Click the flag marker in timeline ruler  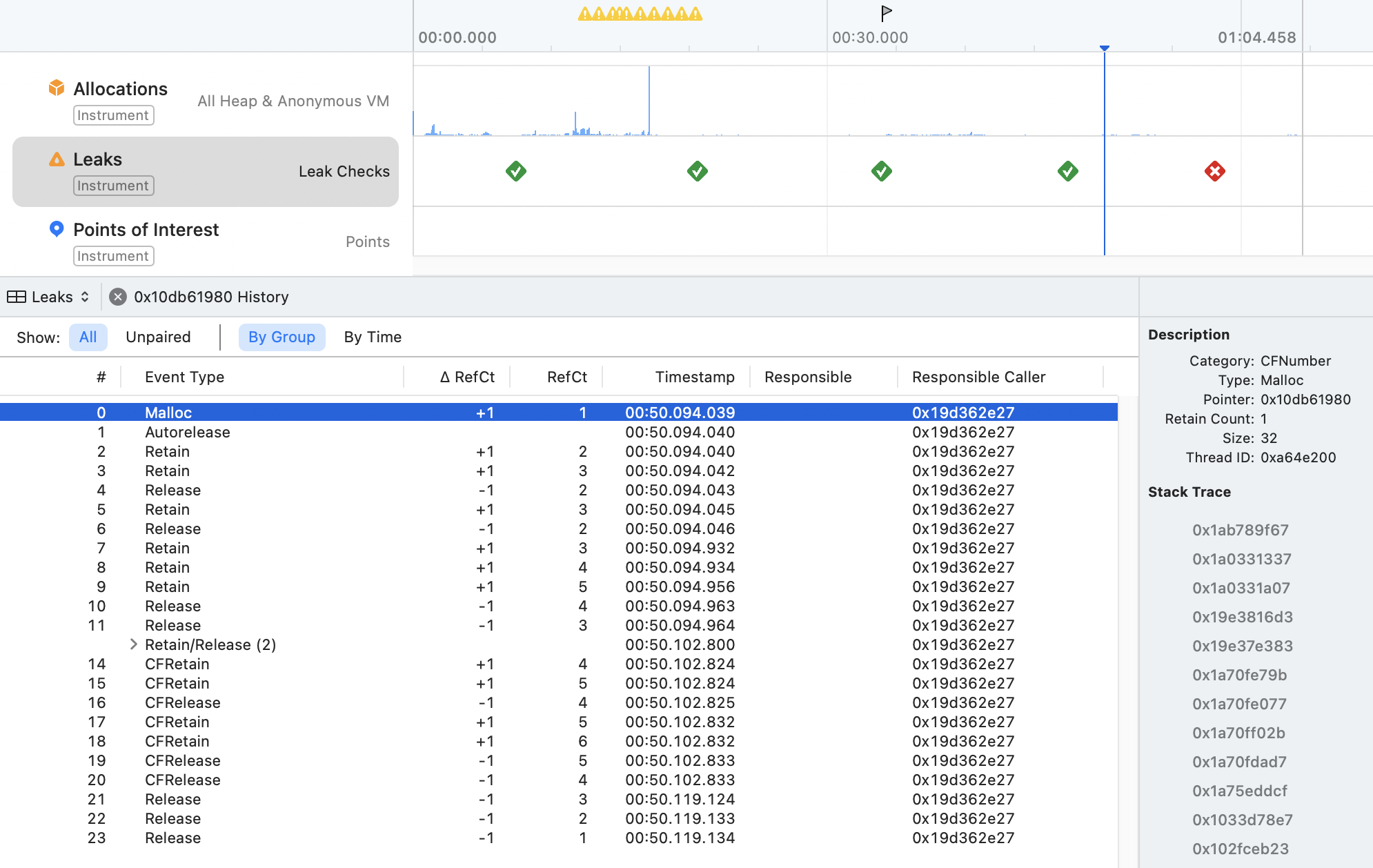click(x=887, y=12)
